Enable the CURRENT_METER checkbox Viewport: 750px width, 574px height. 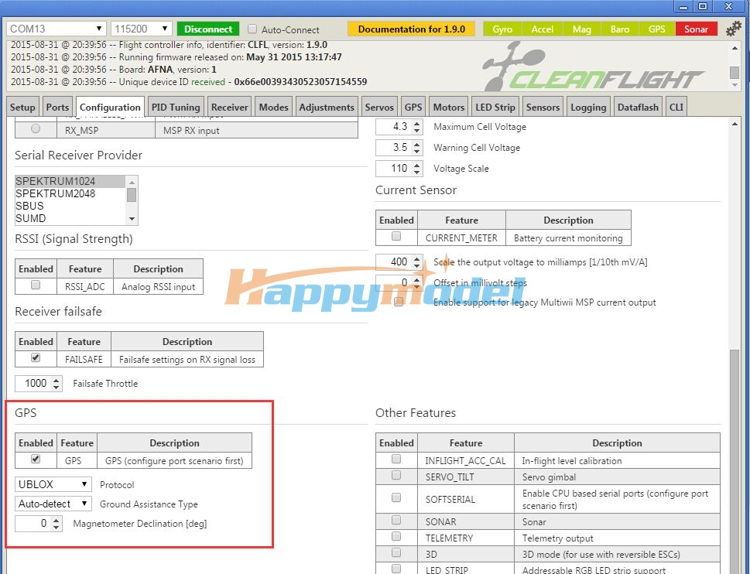click(396, 236)
